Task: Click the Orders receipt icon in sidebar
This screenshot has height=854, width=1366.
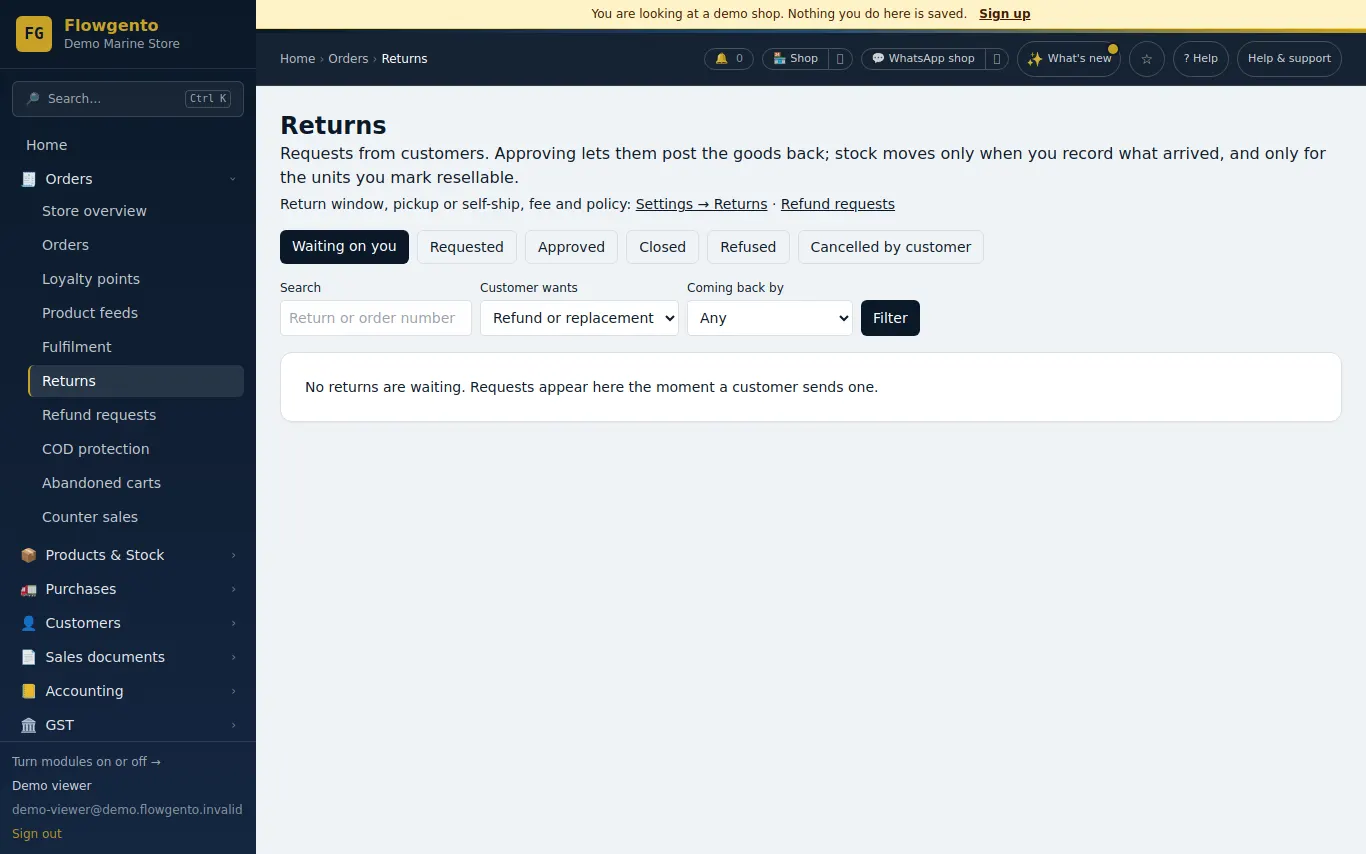Action: 28,179
